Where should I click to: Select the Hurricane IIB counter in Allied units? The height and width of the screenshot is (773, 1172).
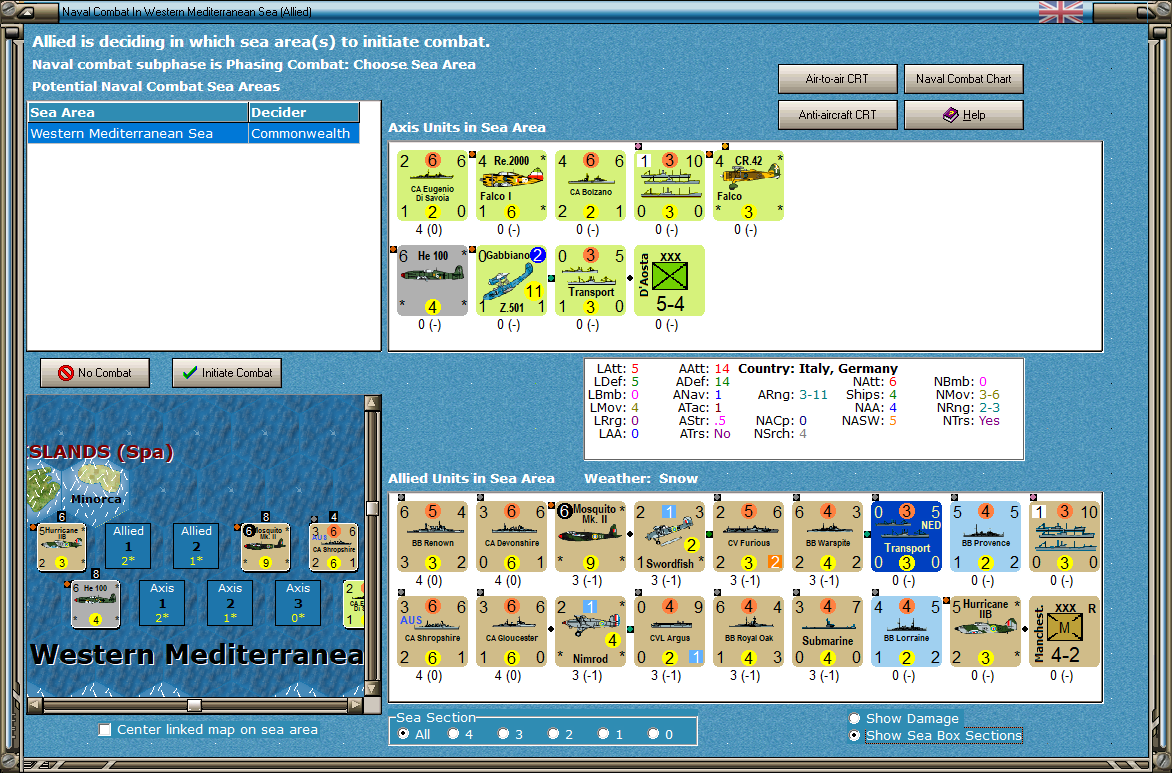point(985,632)
